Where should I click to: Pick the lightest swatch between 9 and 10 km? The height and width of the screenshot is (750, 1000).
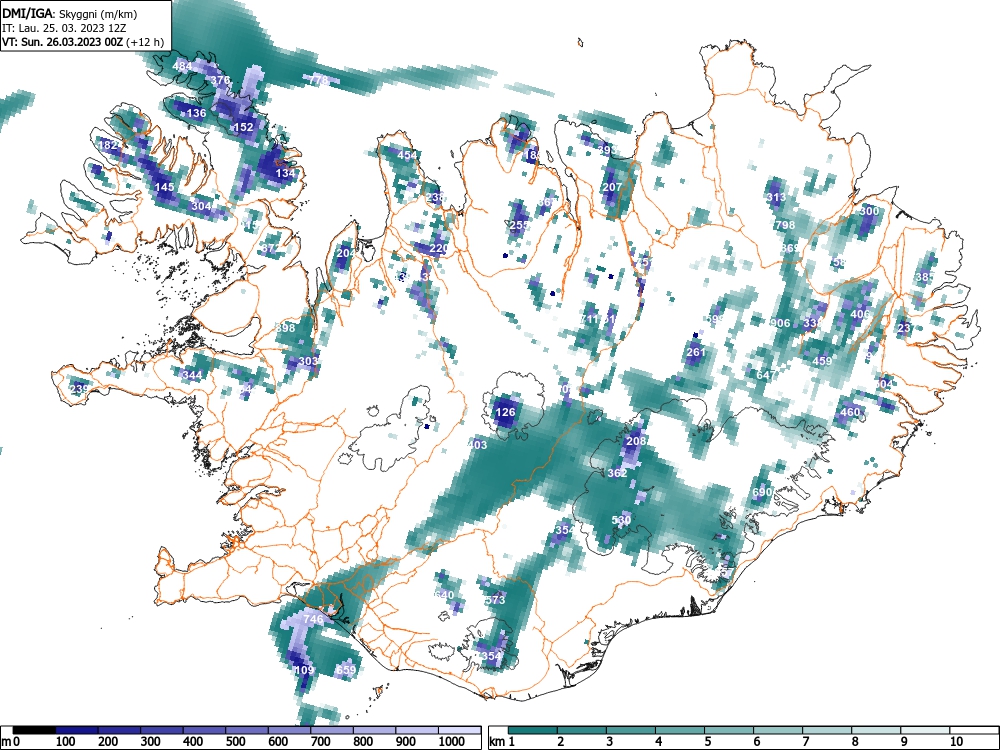(x=925, y=730)
